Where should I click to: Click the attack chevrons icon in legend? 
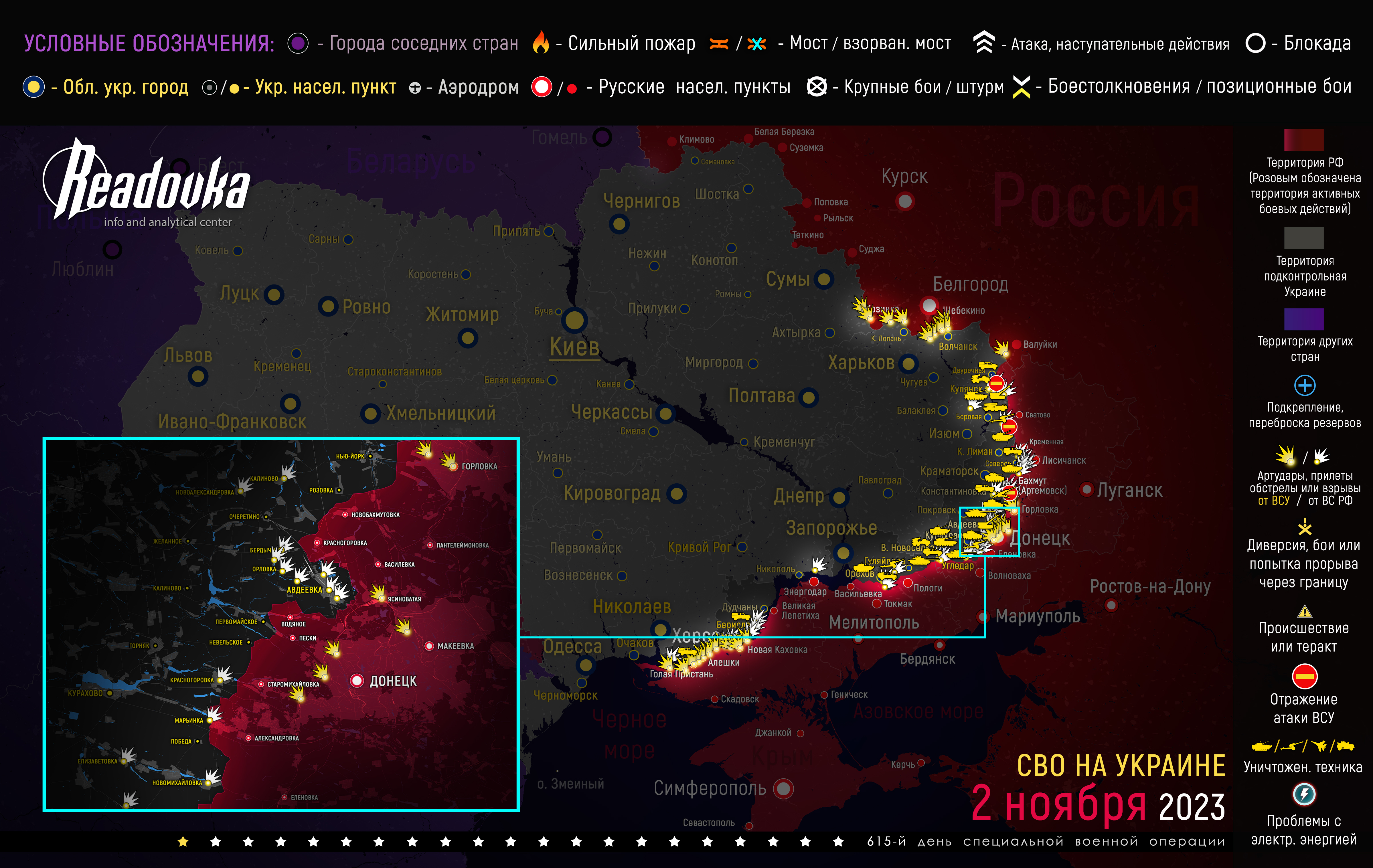pos(983,42)
